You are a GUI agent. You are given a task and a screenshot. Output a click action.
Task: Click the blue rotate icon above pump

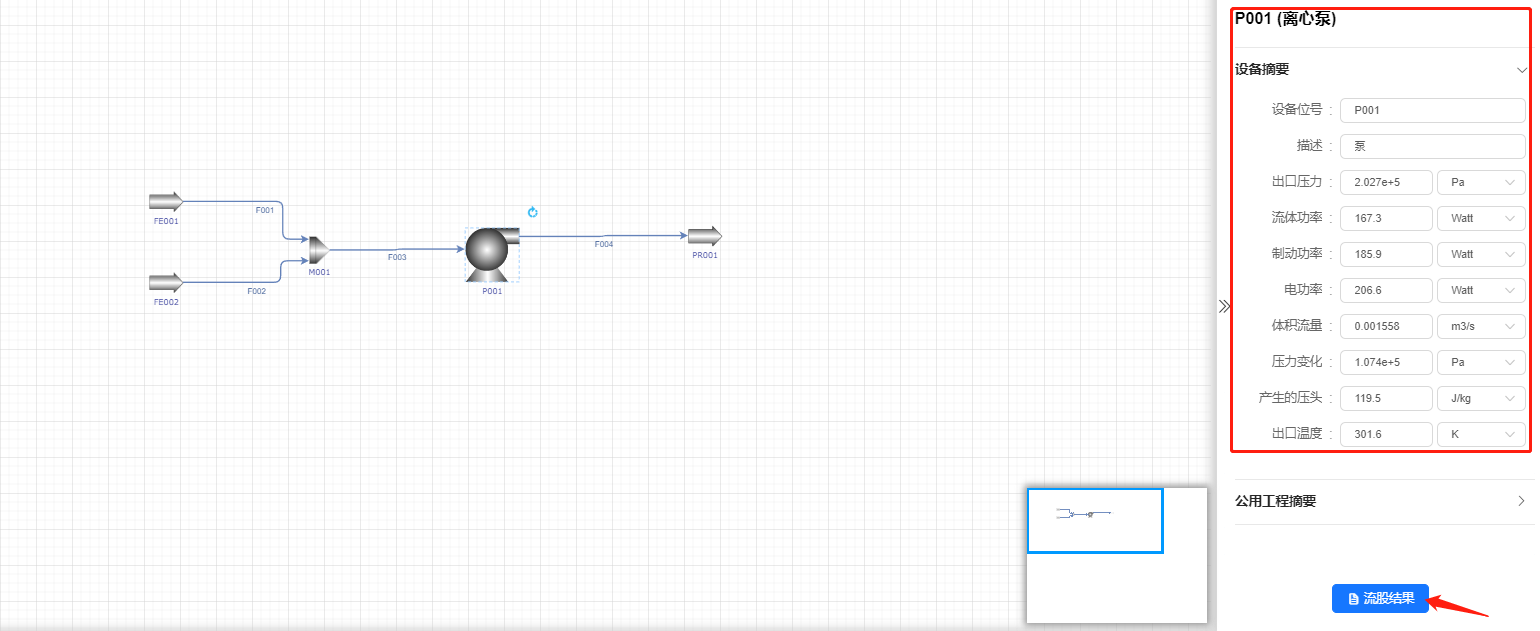click(533, 212)
